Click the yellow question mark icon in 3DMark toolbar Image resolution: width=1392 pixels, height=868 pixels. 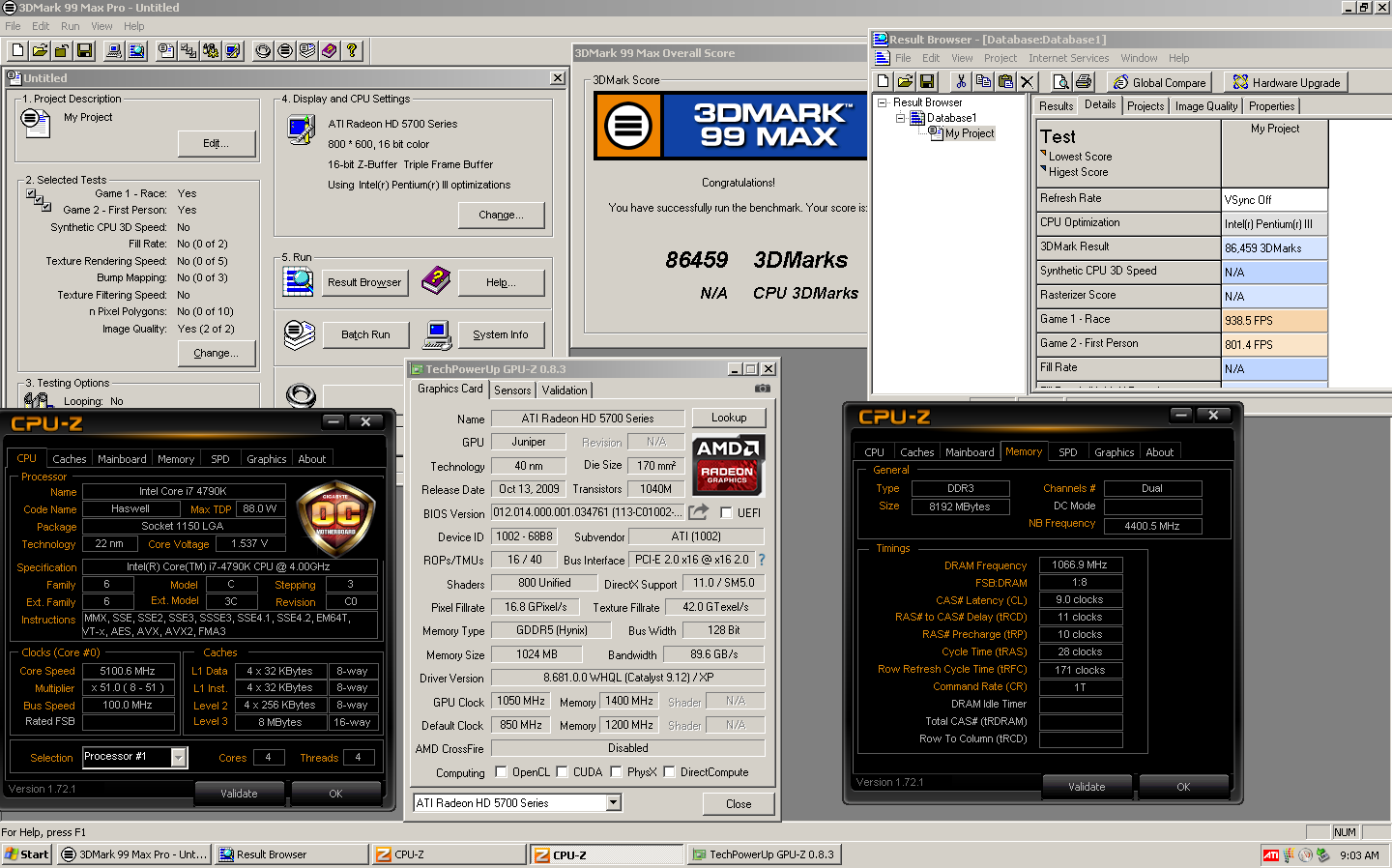coord(352,50)
